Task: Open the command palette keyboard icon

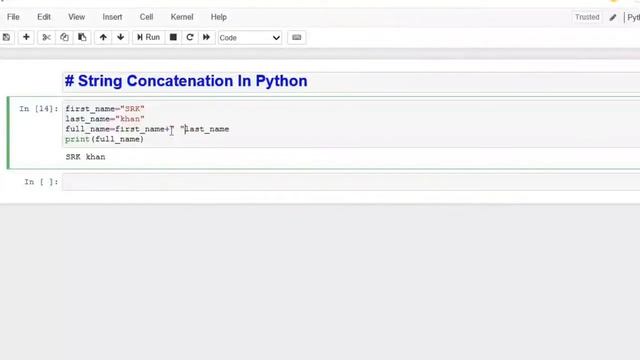Action: point(297,38)
